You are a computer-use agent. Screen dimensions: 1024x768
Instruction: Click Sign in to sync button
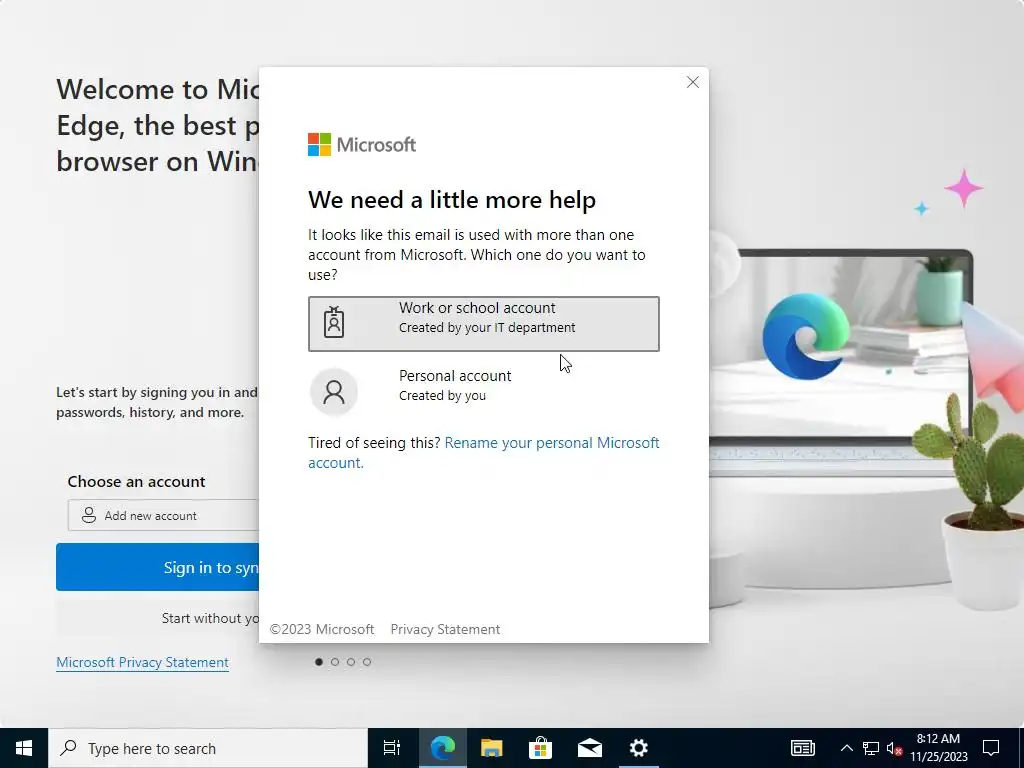pos(157,567)
